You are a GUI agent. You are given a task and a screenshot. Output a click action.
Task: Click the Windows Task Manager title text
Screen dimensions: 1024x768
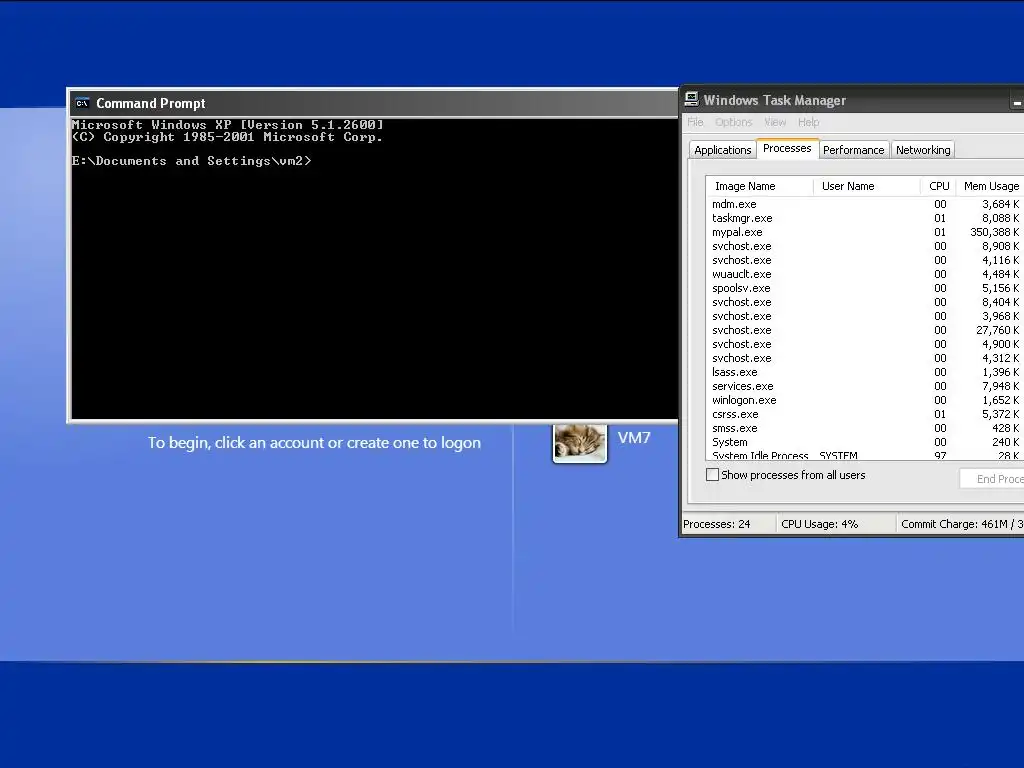[x=775, y=100]
